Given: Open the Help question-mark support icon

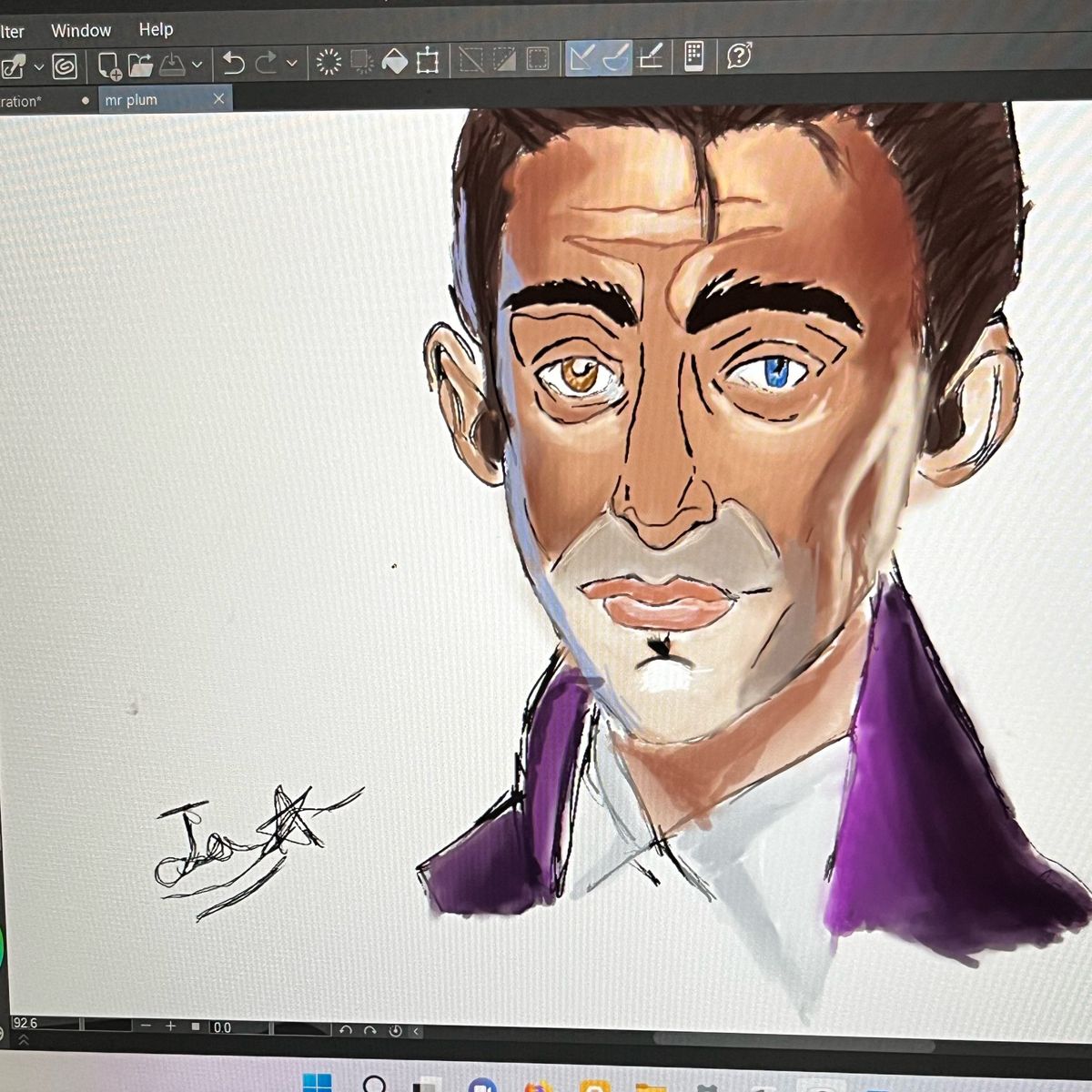Looking at the screenshot, I should point(739,56).
